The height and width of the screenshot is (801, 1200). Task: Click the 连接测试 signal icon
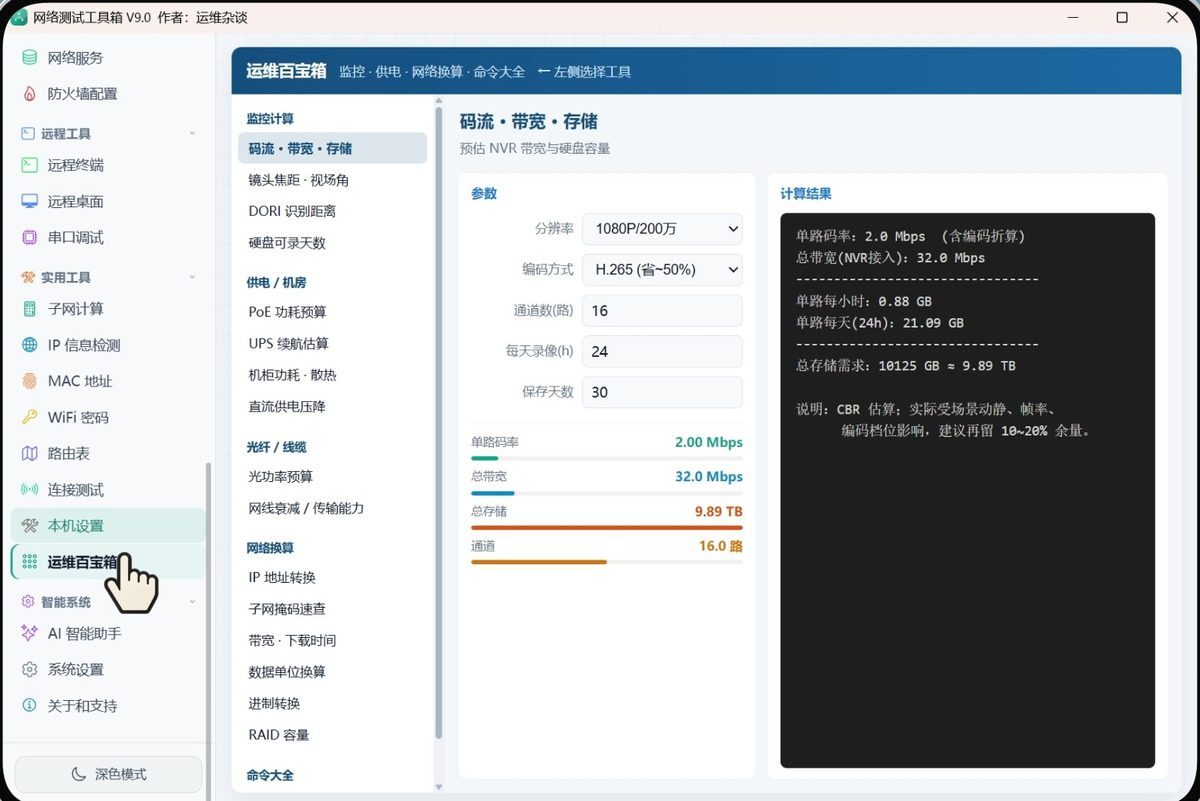click(30, 490)
